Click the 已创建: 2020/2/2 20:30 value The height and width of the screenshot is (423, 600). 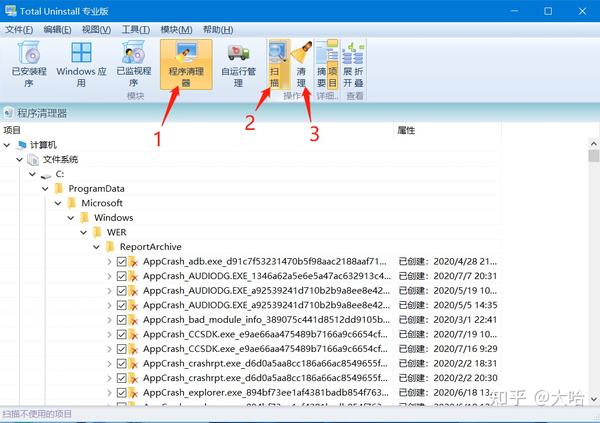(448, 378)
